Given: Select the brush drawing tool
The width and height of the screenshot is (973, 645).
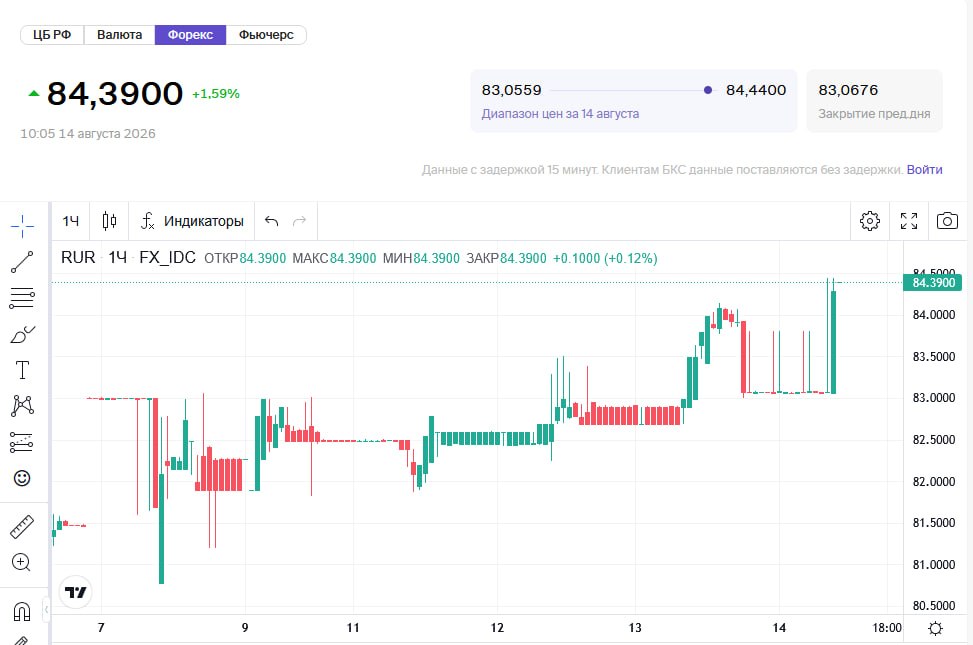Looking at the screenshot, I should [x=22, y=335].
